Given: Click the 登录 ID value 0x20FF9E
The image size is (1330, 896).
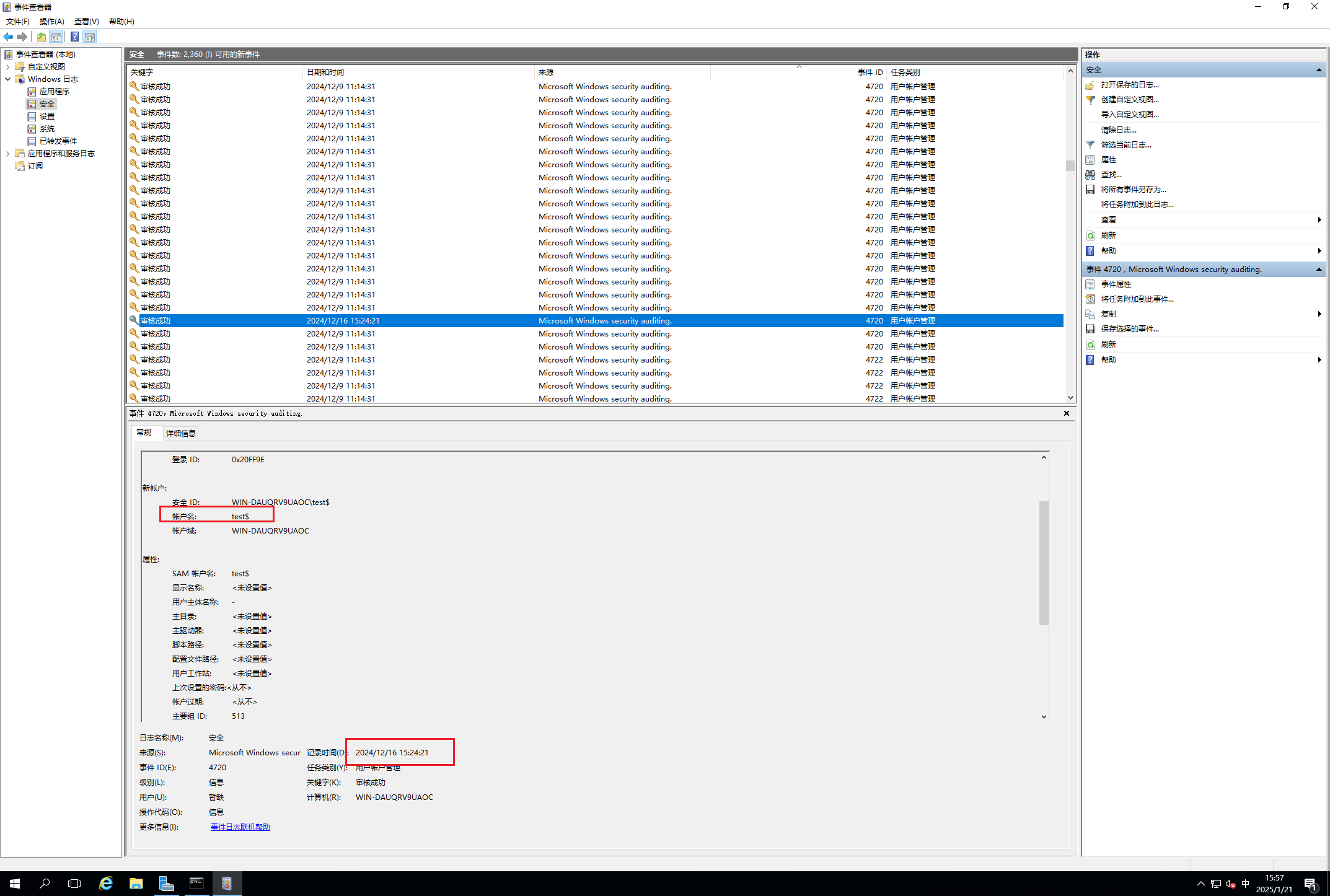Looking at the screenshot, I should 248,460.
